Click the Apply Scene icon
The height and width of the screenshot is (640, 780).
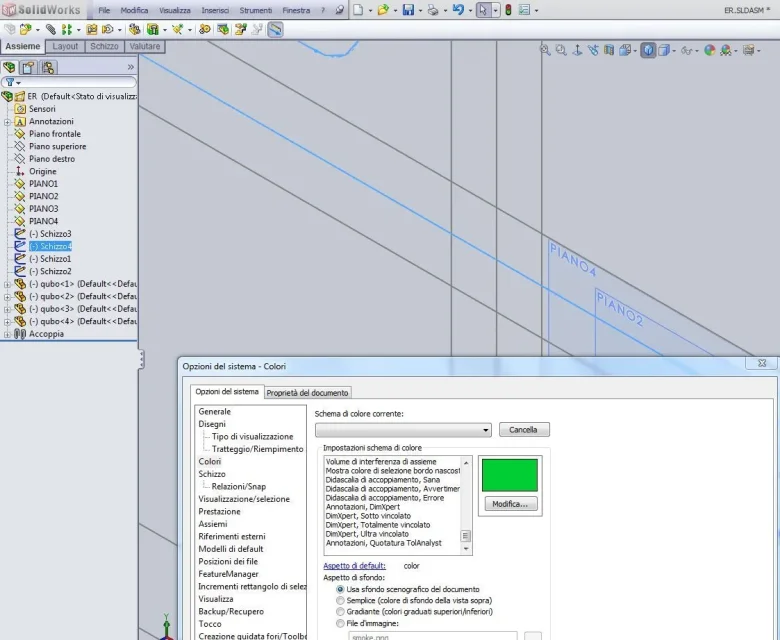click(726, 50)
